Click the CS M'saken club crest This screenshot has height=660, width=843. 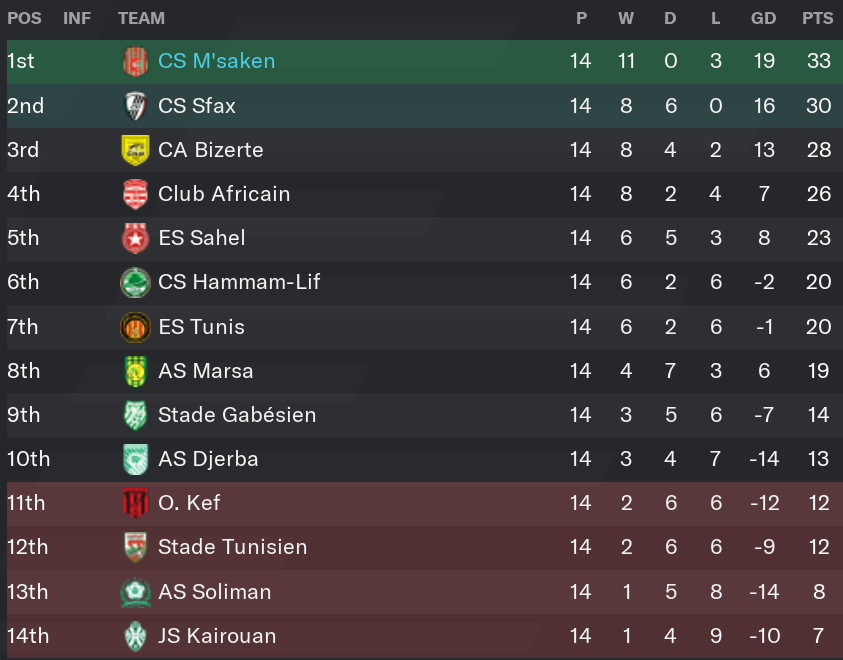(x=135, y=62)
